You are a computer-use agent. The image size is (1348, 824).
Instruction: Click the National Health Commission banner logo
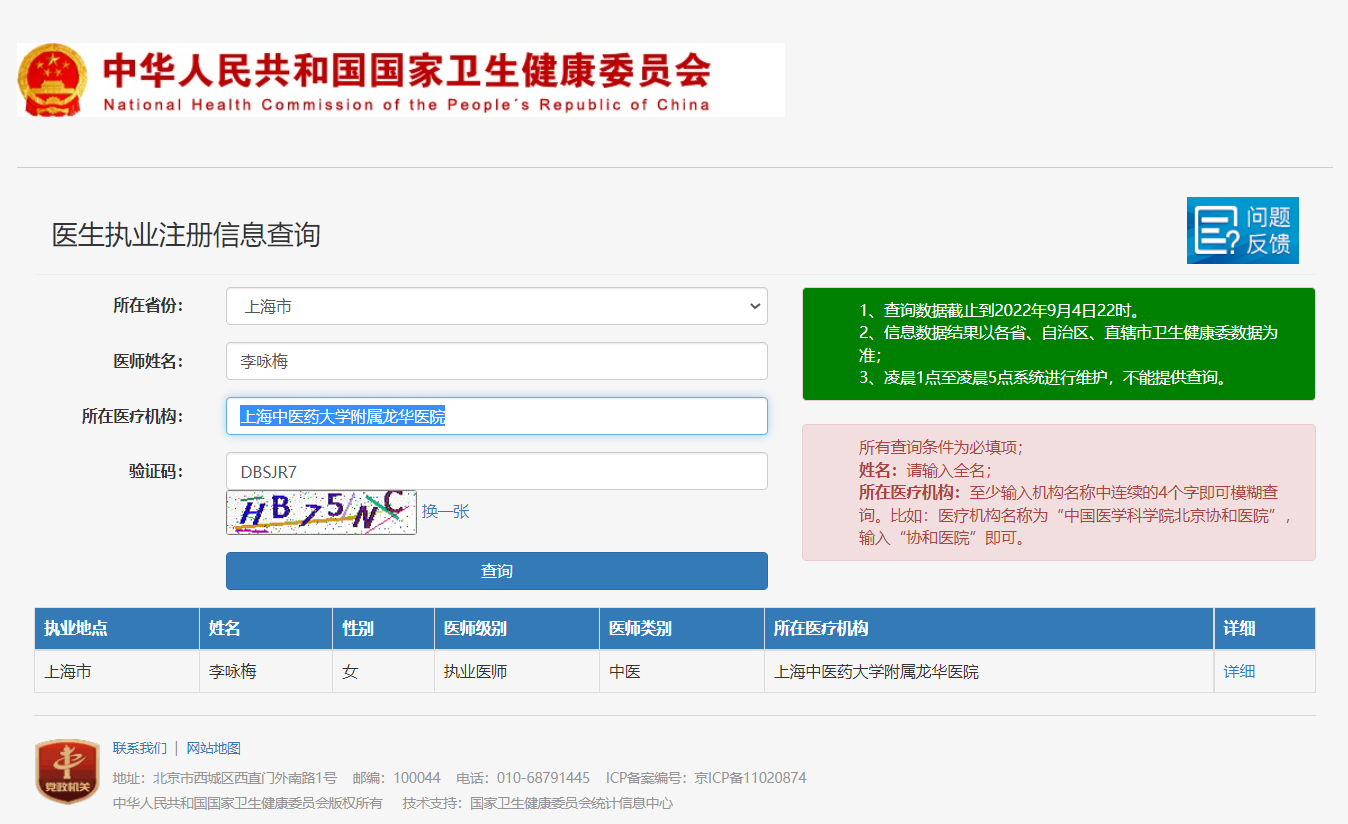401,80
